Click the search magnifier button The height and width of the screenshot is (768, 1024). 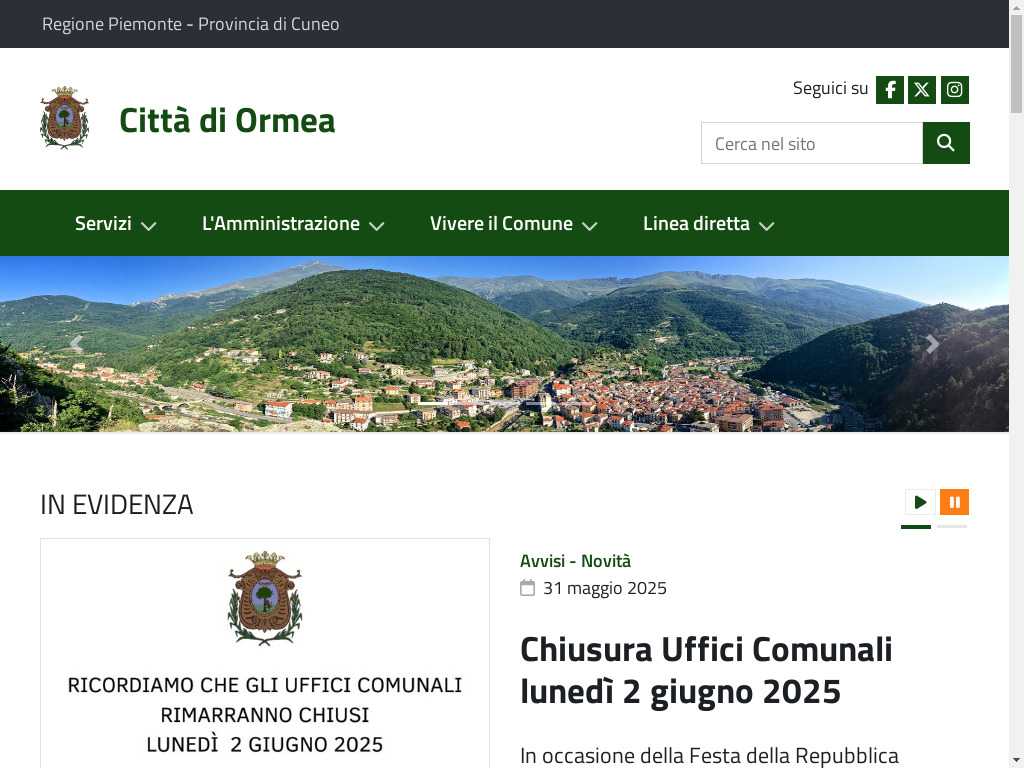pos(946,143)
